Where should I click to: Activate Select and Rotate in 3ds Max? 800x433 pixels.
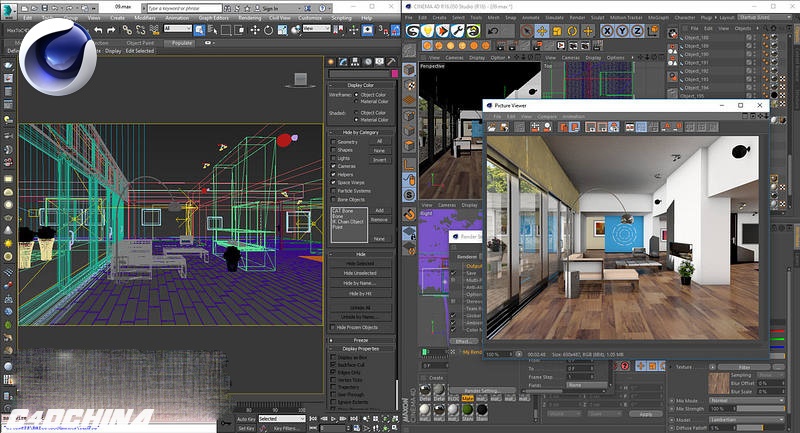pos(268,31)
